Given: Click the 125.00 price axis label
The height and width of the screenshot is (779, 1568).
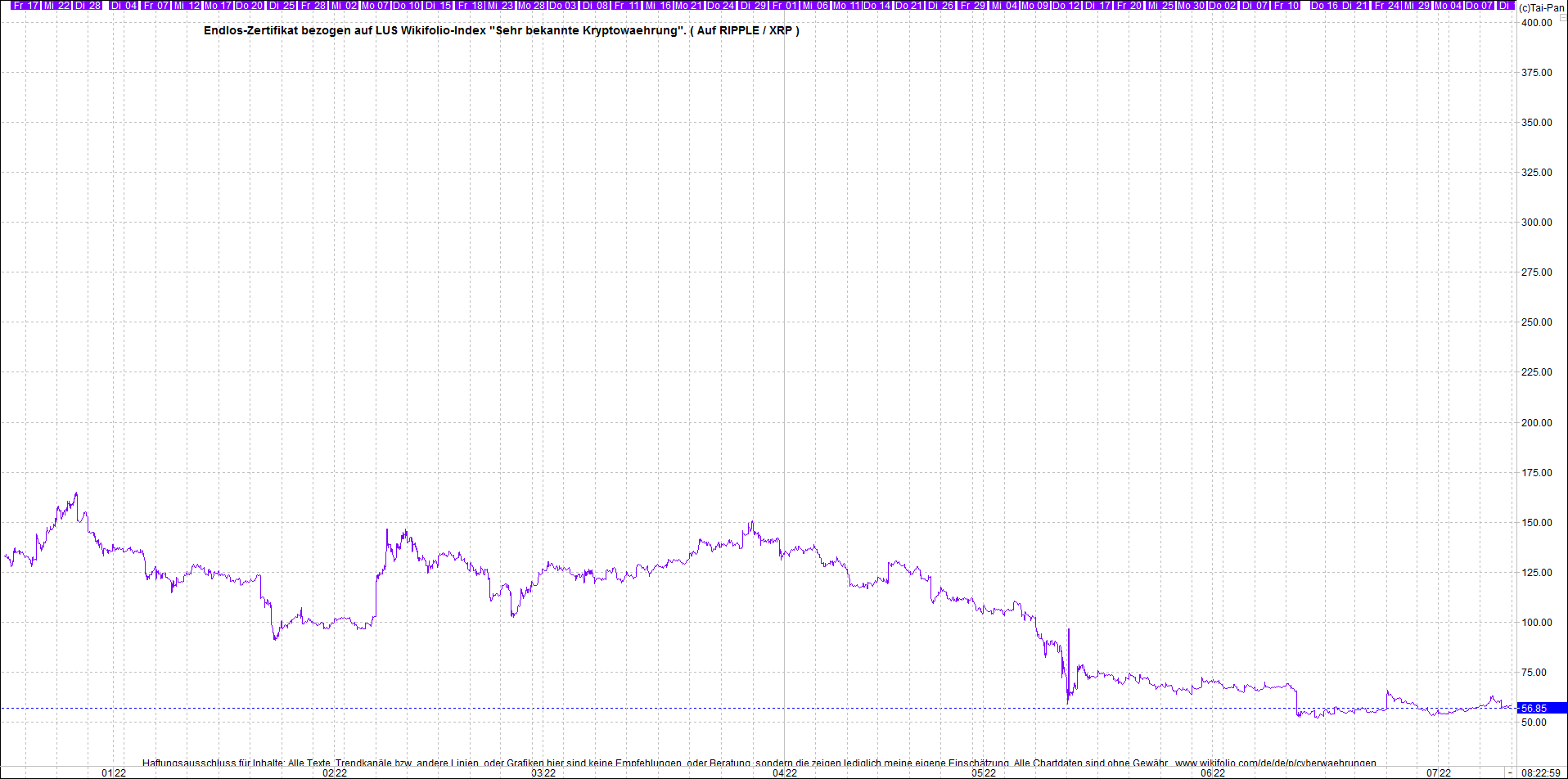Looking at the screenshot, I should 1536,573.
